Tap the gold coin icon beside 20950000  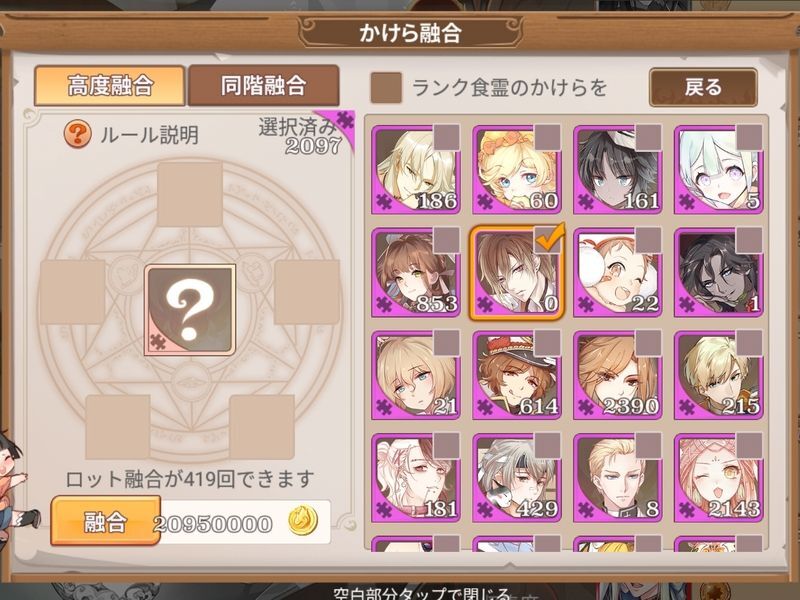click(303, 521)
